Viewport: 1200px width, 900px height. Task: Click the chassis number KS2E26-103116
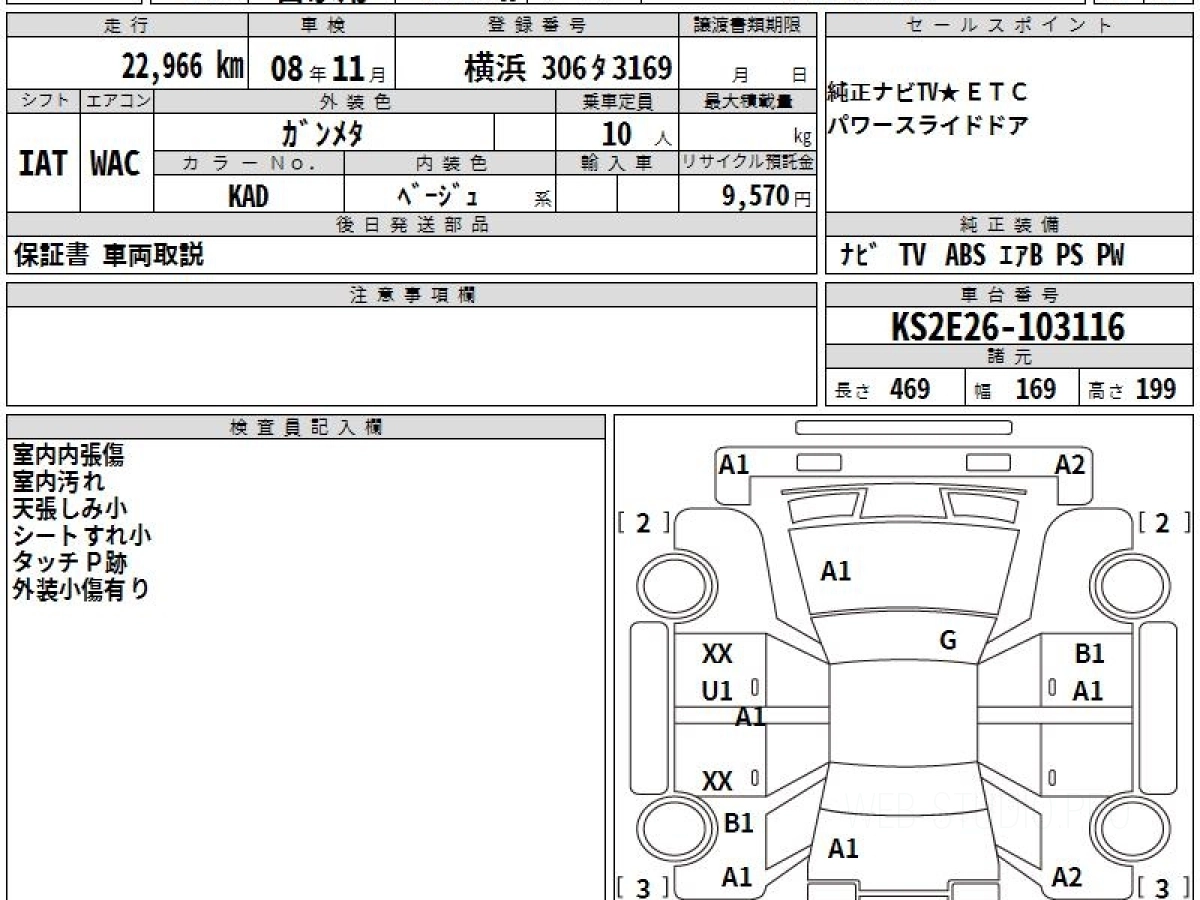point(1008,327)
